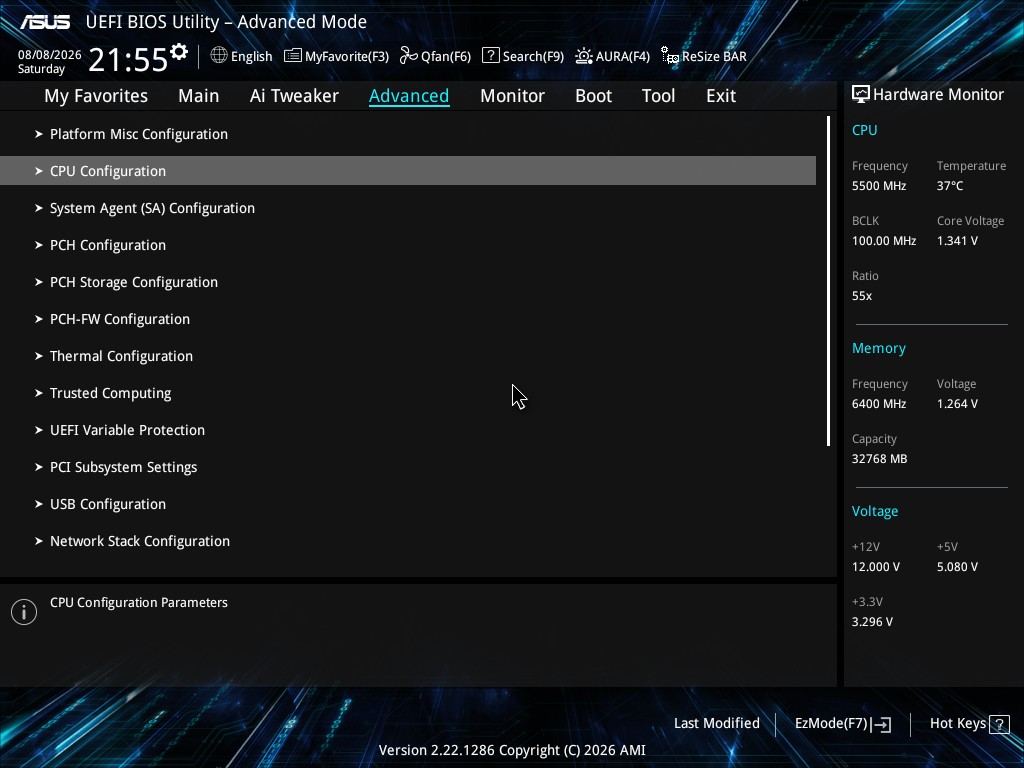Click the EzMode exit arrow icon

(881, 724)
